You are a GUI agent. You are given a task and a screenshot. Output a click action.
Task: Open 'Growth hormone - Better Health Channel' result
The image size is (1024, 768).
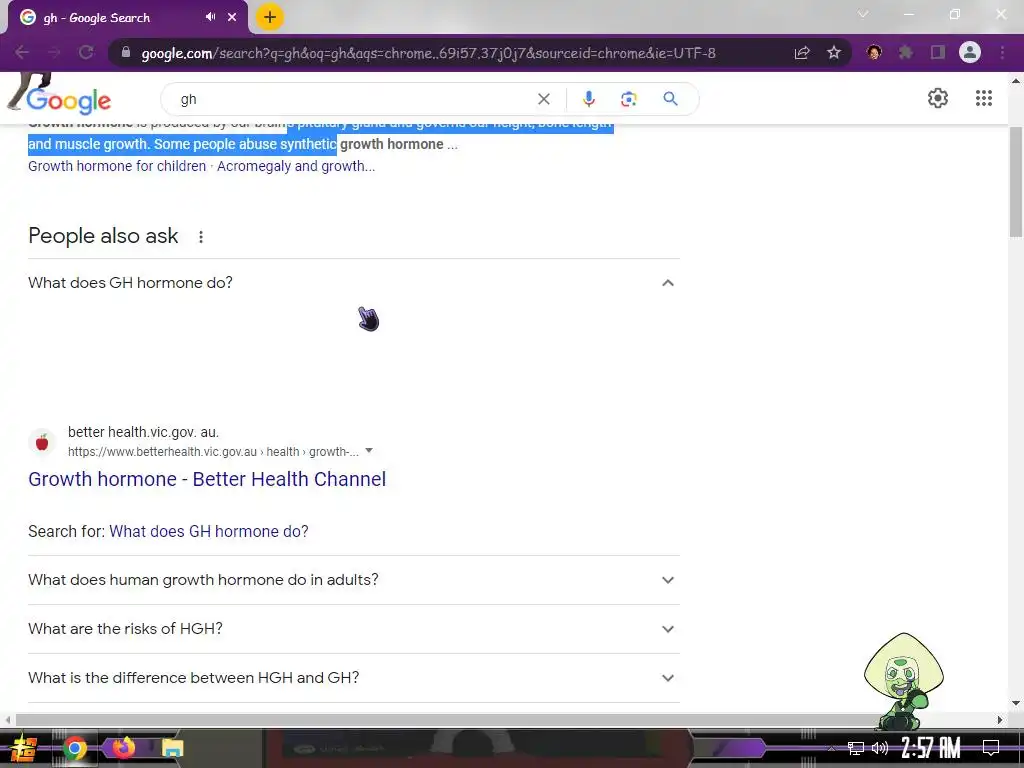click(207, 479)
